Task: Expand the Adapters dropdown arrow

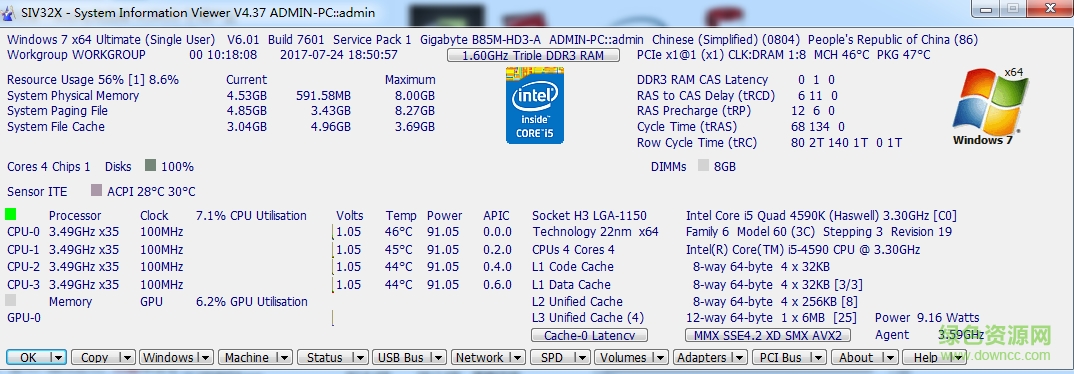Action: (x=739, y=357)
